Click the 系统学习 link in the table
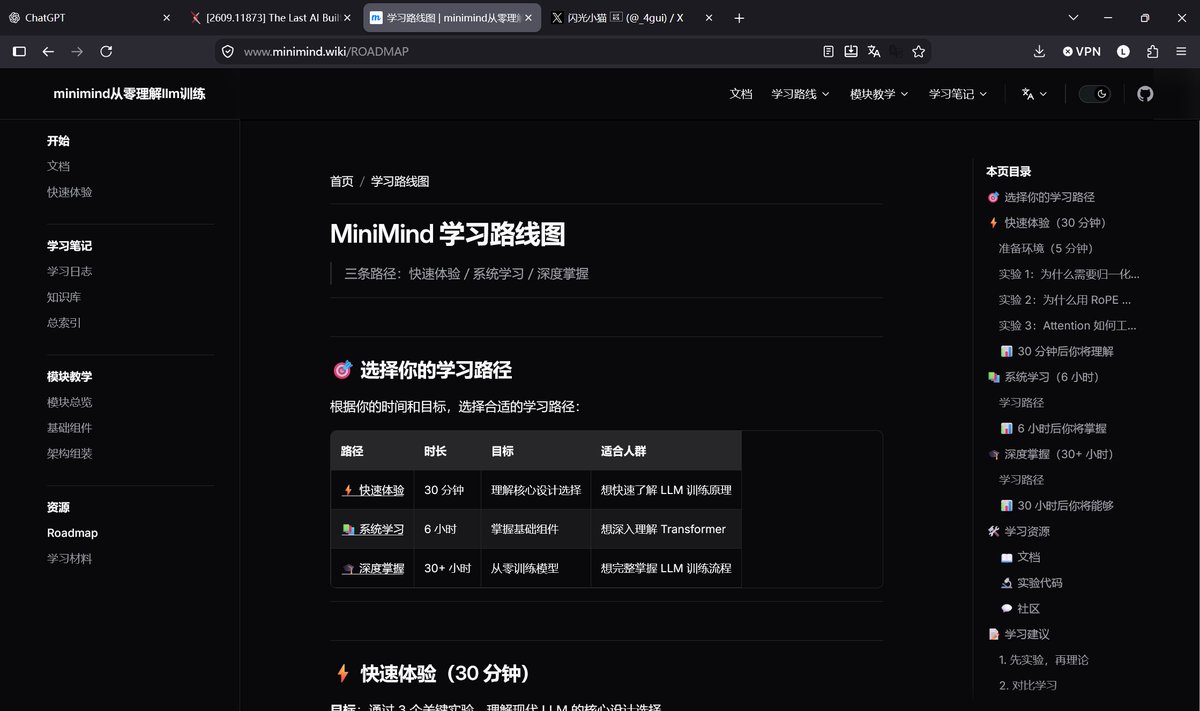This screenshot has height=711, width=1200. pos(373,529)
